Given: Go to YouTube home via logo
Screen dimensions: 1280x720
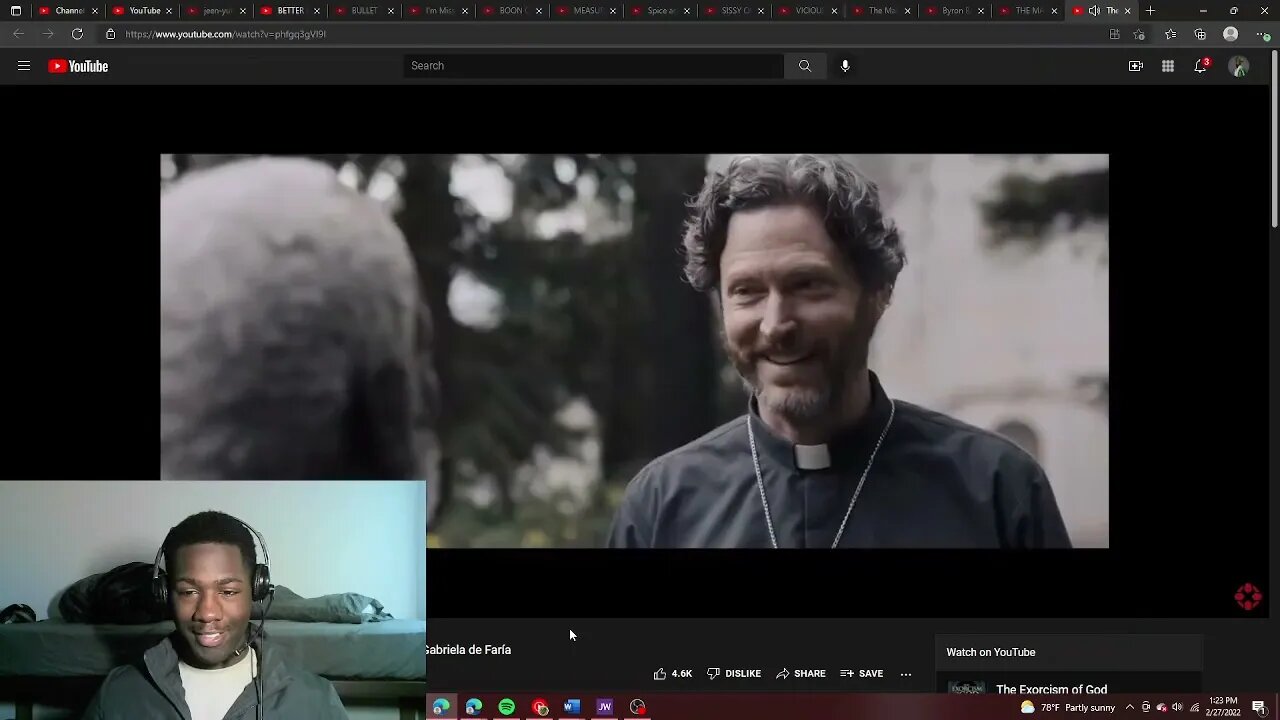Looking at the screenshot, I should coord(78,66).
